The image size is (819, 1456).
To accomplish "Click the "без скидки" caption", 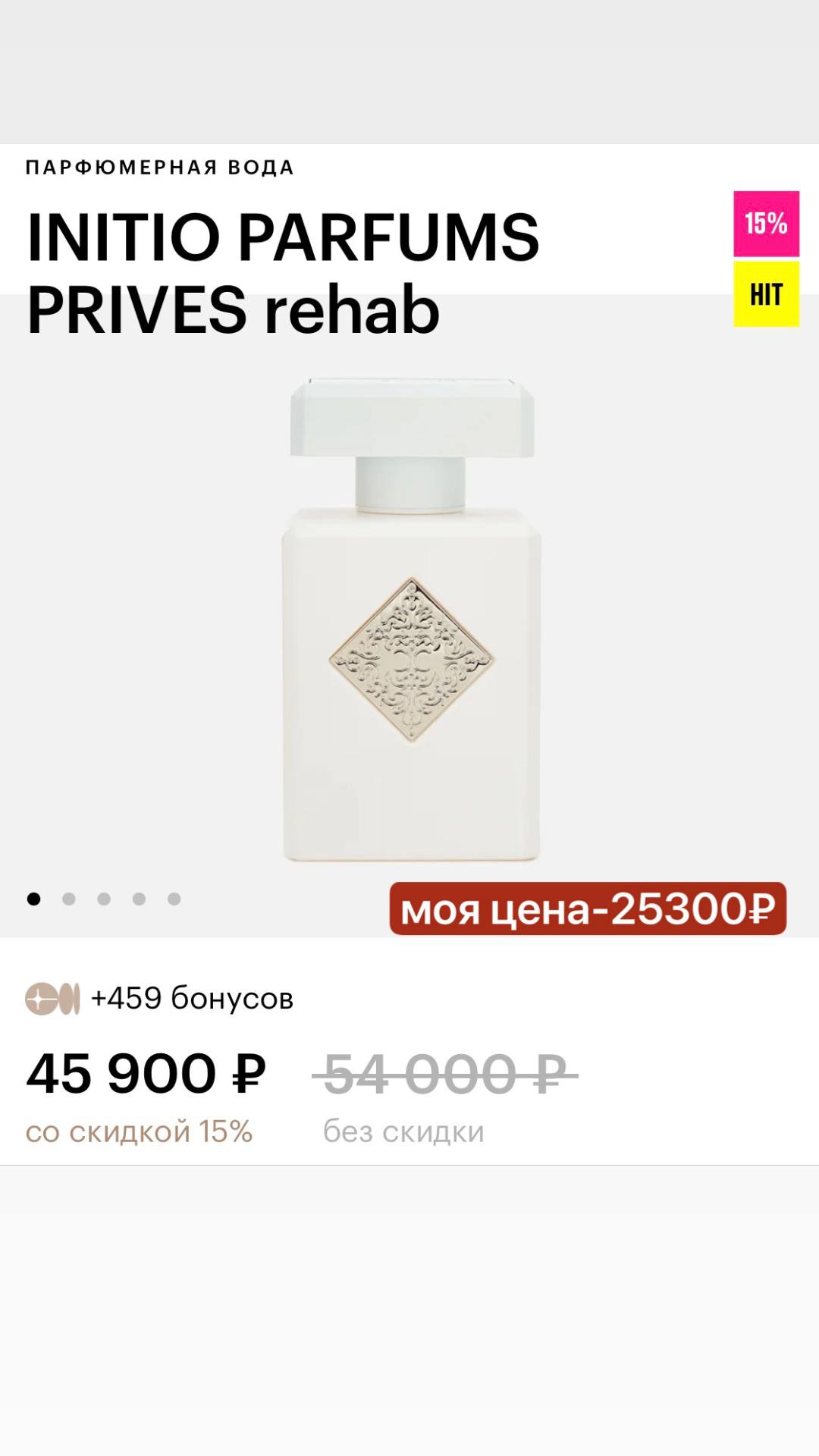I will (403, 1131).
